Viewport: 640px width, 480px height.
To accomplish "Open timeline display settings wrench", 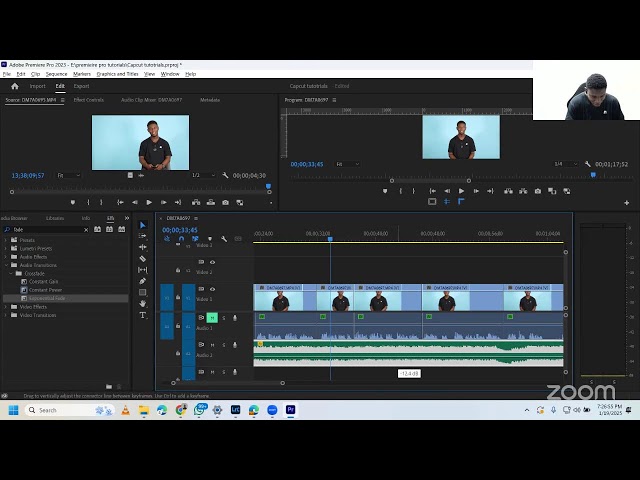I will click(224, 239).
